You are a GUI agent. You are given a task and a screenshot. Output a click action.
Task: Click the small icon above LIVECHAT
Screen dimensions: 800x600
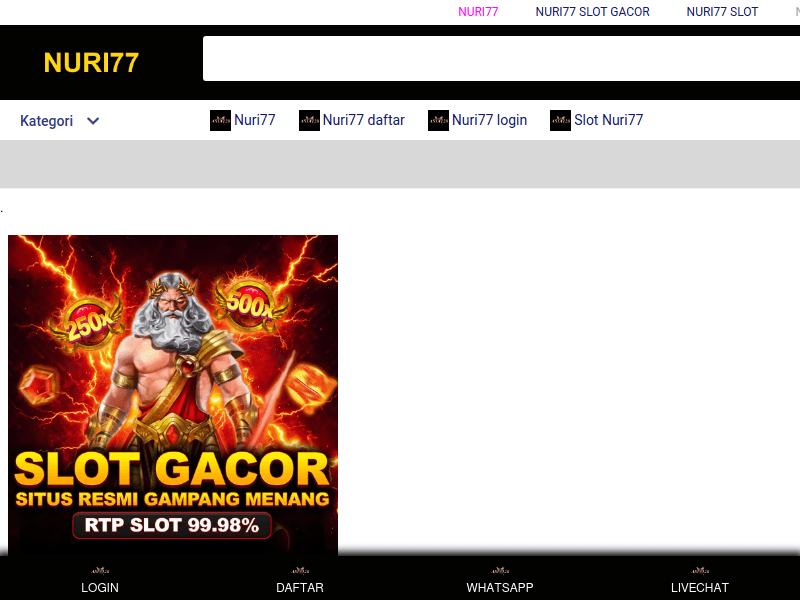pyautogui.click(x=700, y=571)
